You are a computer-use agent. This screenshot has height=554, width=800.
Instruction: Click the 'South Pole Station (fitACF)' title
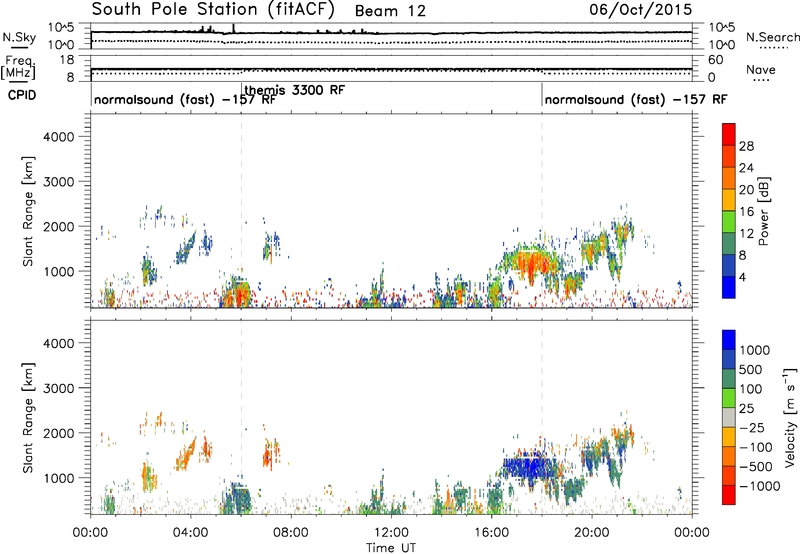tap(213, 9)
